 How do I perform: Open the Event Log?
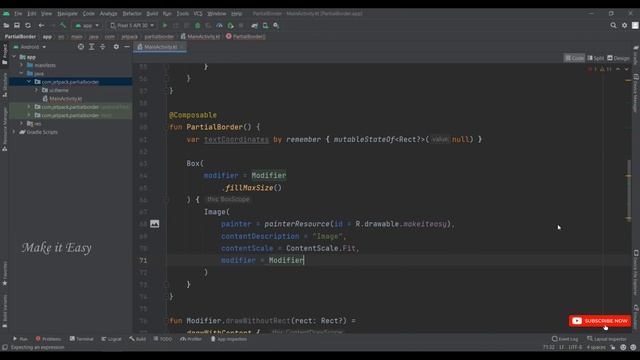[565, 339]
